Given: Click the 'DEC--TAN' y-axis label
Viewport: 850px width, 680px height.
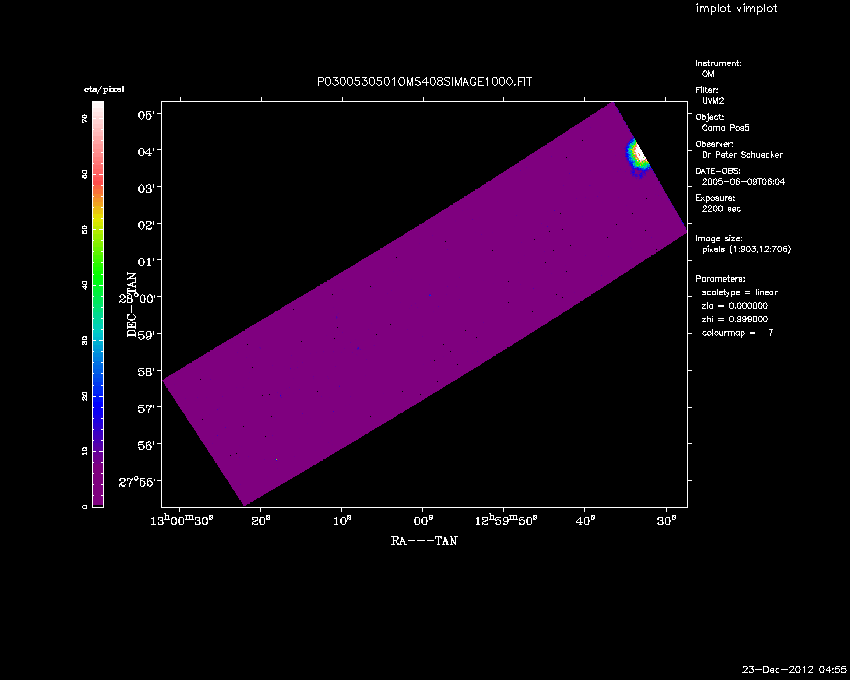Looking at the screenshot, I should [x=132, y=305].
